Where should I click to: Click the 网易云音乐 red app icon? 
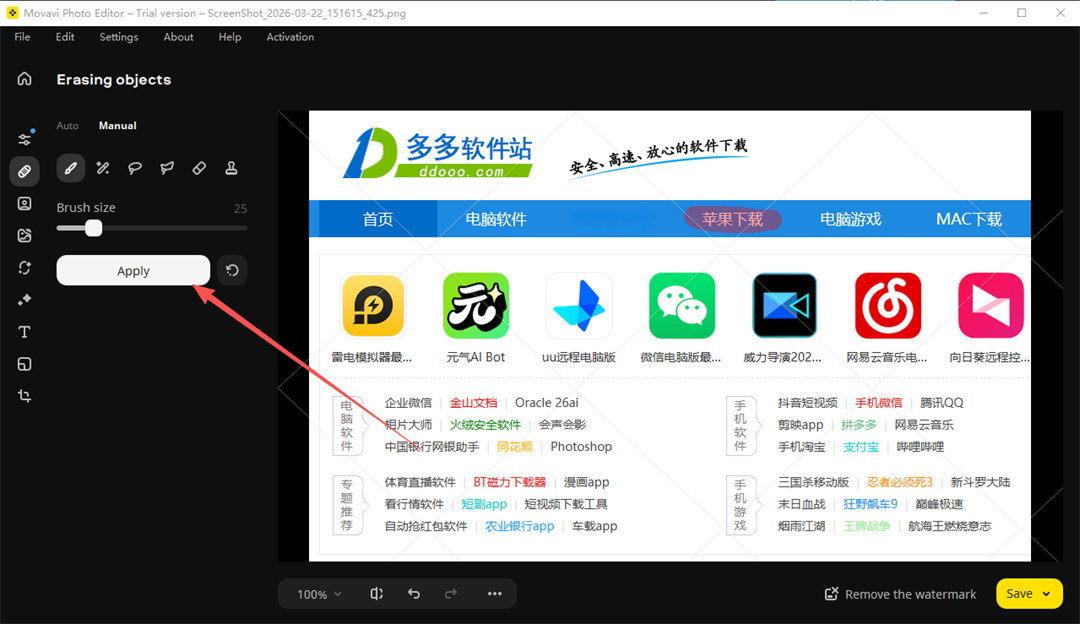(x=888, y=306)
